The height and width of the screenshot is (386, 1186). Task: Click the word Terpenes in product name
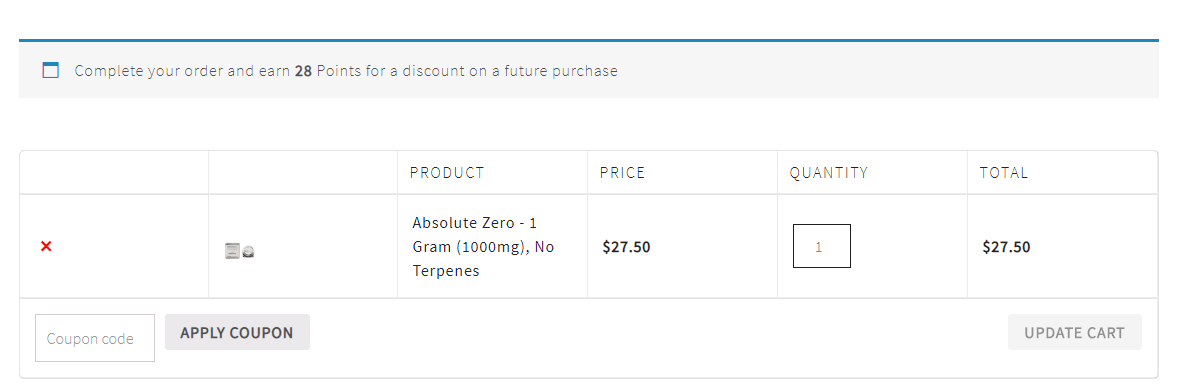tap(446, 271)
